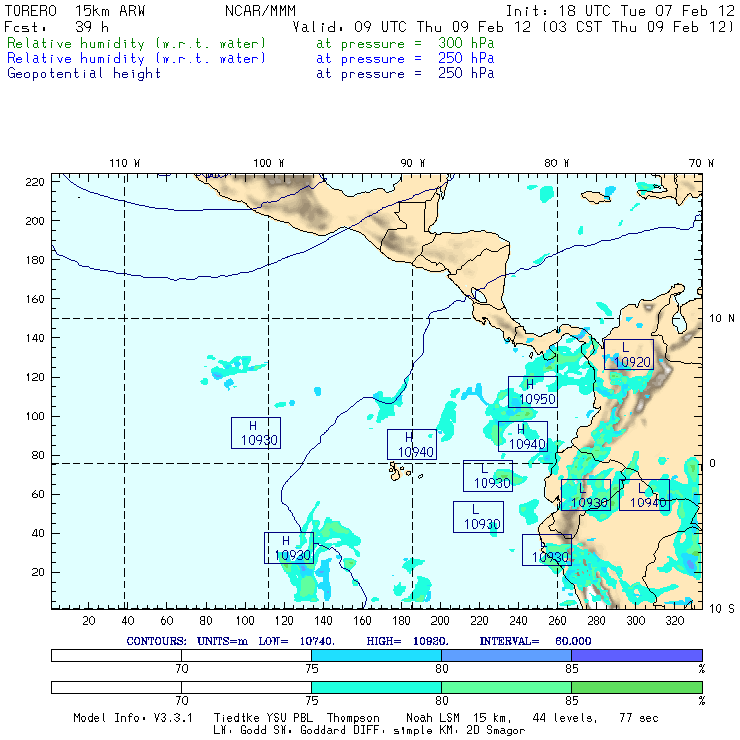This screenshot has width=740, height=740.
Task: Click the '240' tick on the horizontal axis
Action: point(519,621)
